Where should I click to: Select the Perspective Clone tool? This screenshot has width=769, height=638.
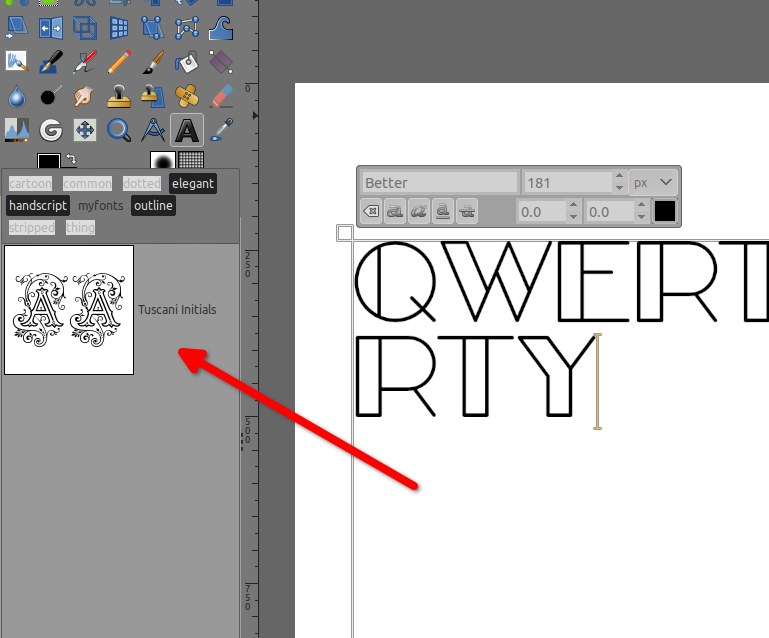153,96
